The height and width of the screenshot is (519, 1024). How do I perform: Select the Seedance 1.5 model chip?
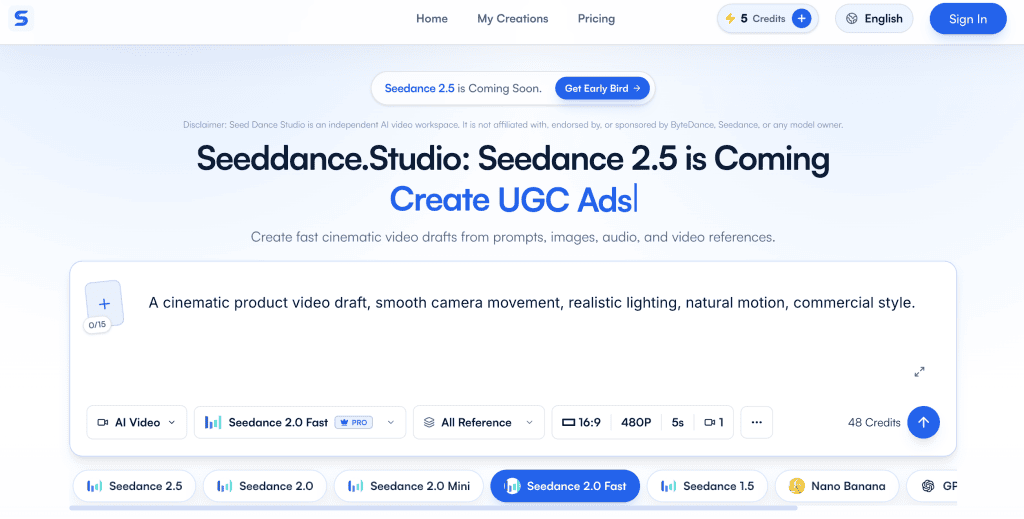[x=707, y=486]
